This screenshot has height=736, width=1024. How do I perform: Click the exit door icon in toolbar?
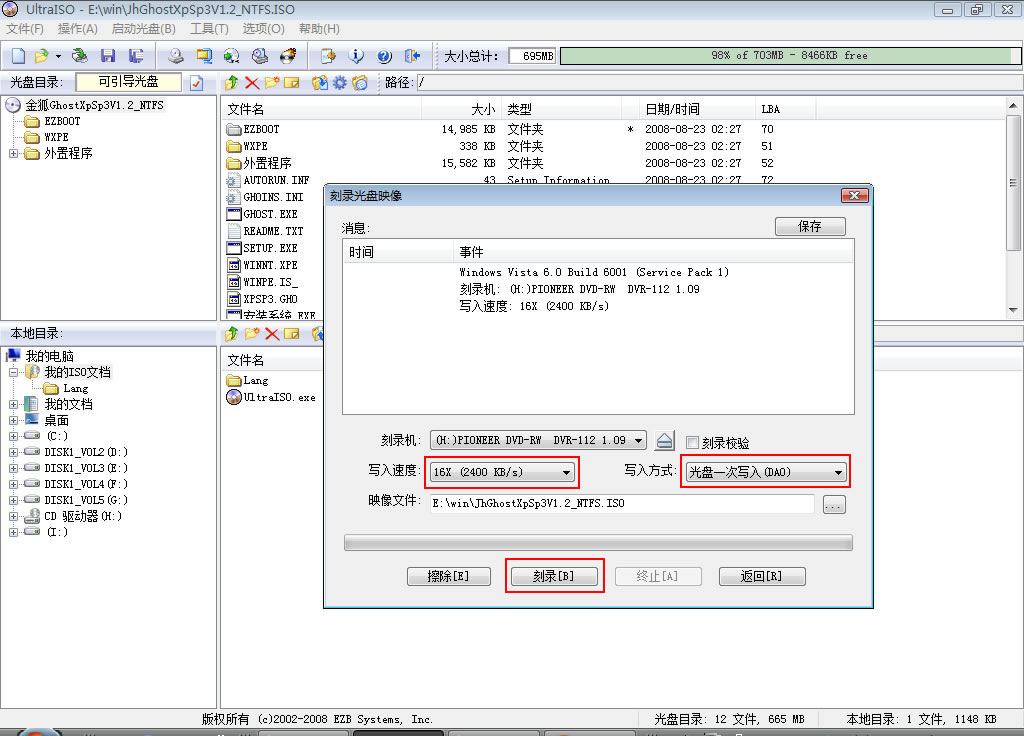(x=412, y=56)
